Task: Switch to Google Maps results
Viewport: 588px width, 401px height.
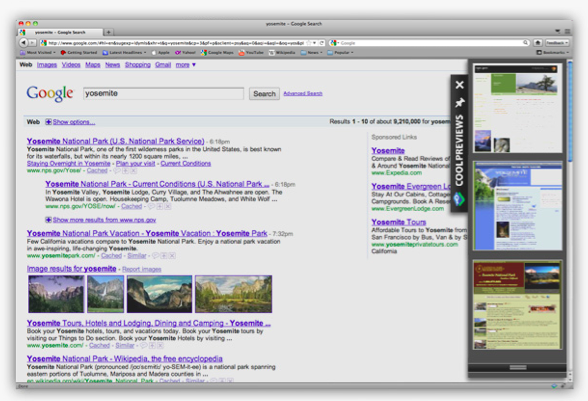Action: pyautogui.click(x=93, y=65)
